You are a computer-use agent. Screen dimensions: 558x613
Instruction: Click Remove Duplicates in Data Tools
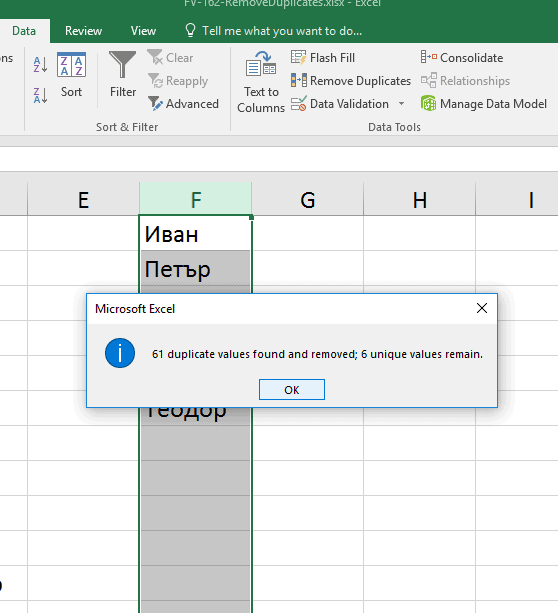(351, 81)
